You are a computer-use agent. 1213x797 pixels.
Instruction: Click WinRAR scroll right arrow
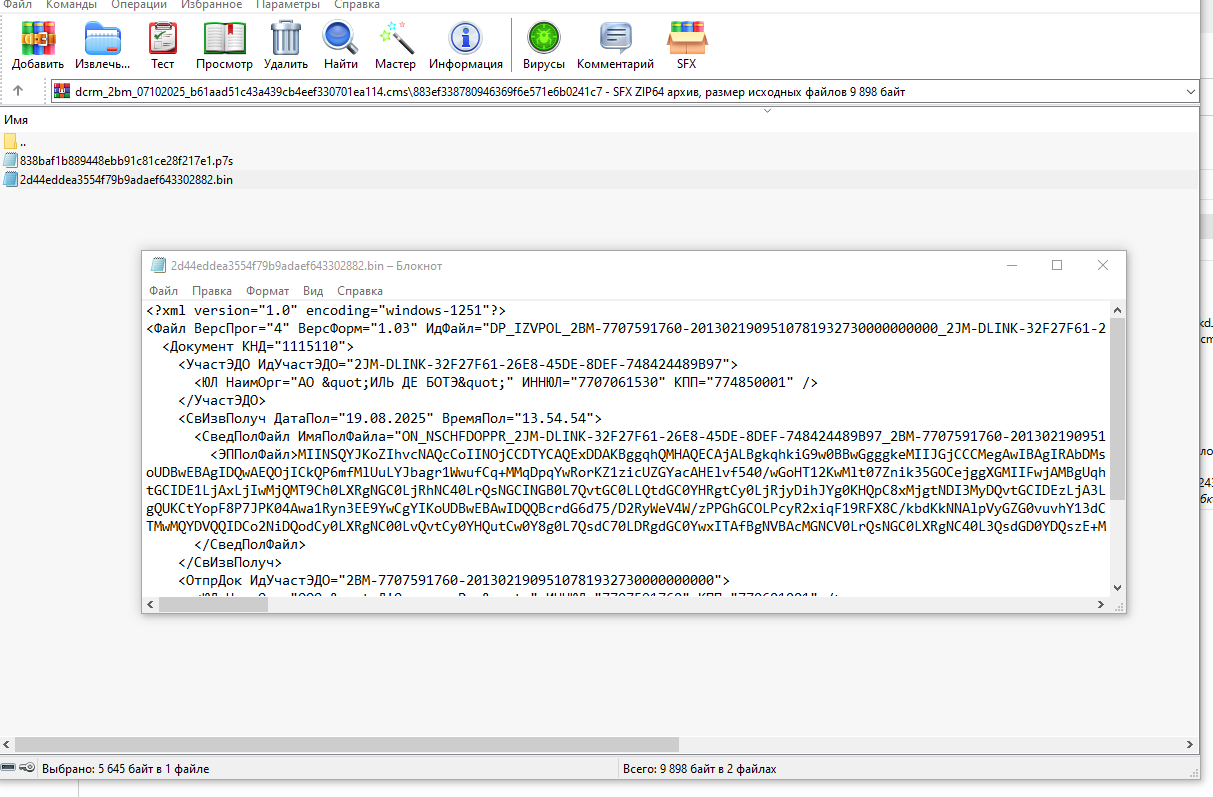pyautogui.click(x=1190, y=745)
